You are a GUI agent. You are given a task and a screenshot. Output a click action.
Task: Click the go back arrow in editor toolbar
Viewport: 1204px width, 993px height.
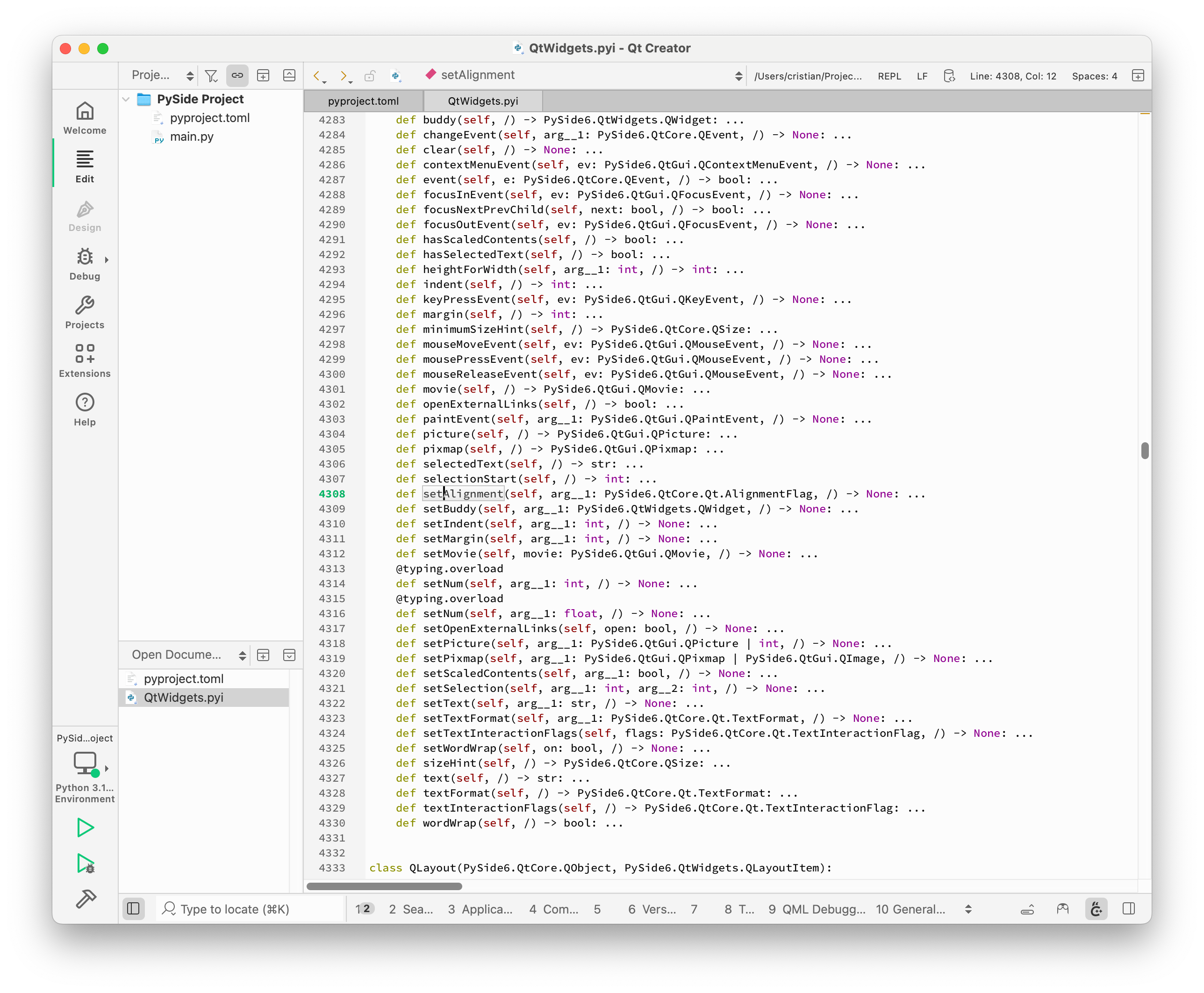(317, 76)
